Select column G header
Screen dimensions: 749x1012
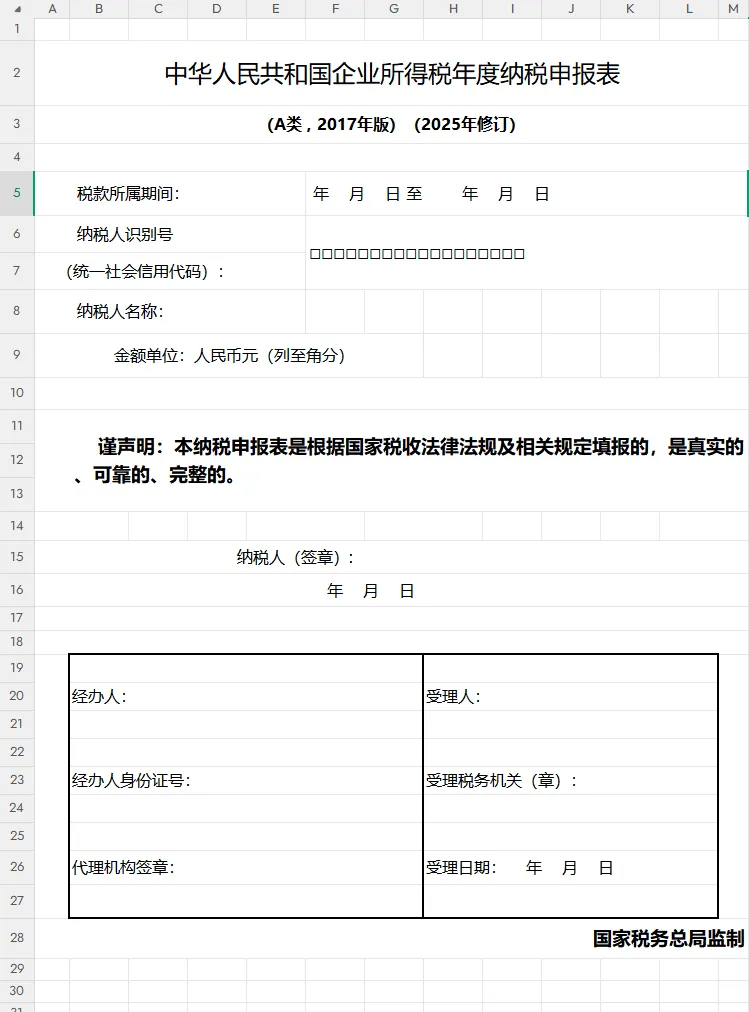pyautogui.click(x=394, y=9)
